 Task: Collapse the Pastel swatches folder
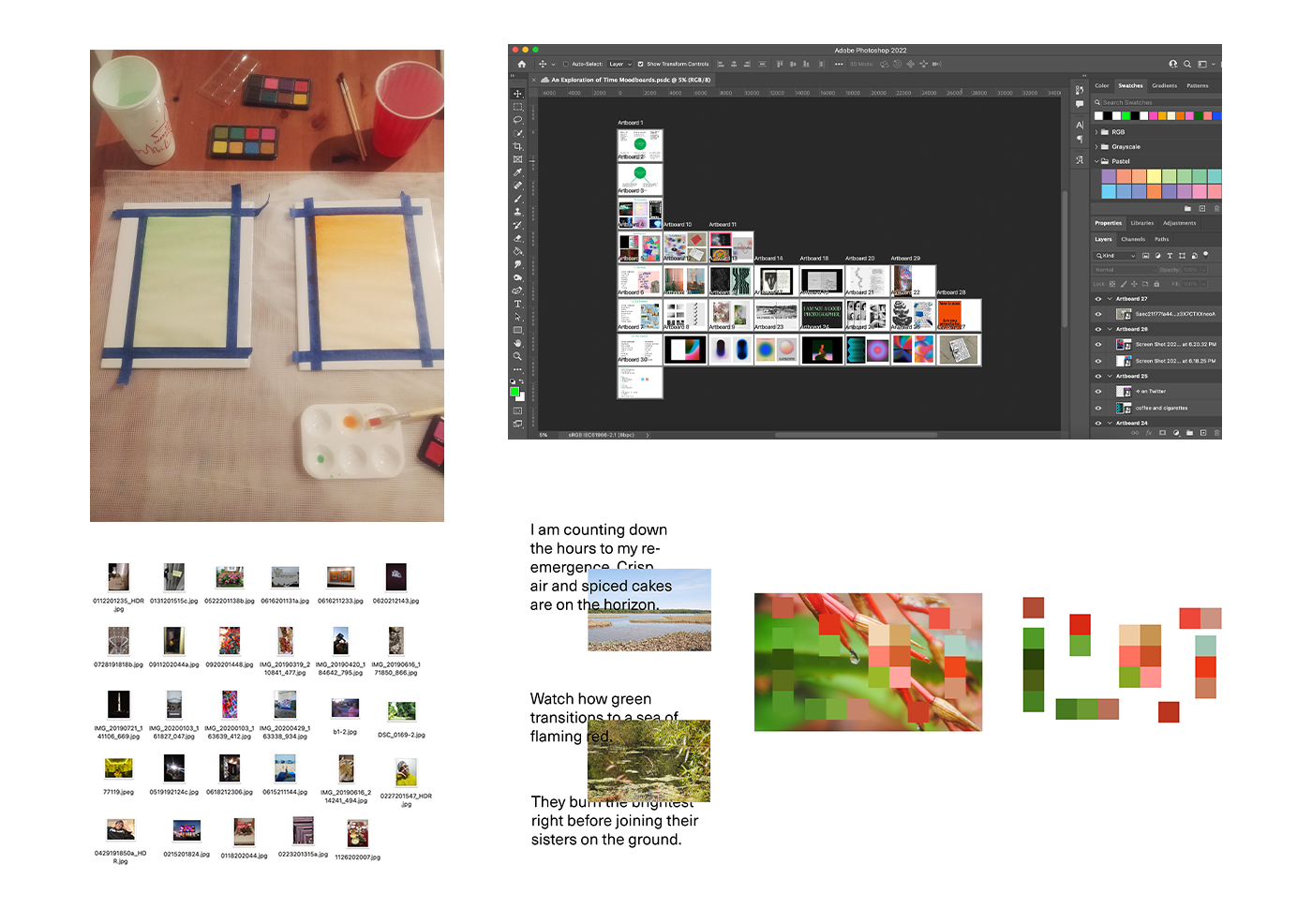pos(1096,161)
